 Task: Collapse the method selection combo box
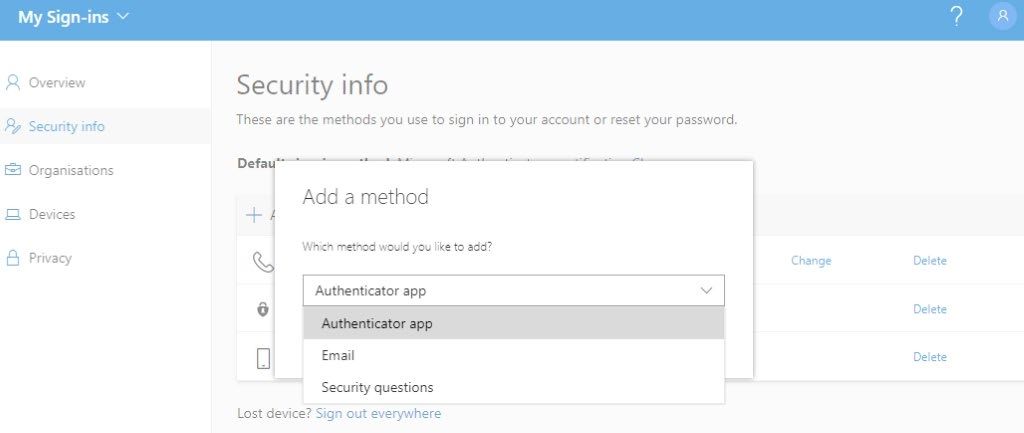click(513, 291)
